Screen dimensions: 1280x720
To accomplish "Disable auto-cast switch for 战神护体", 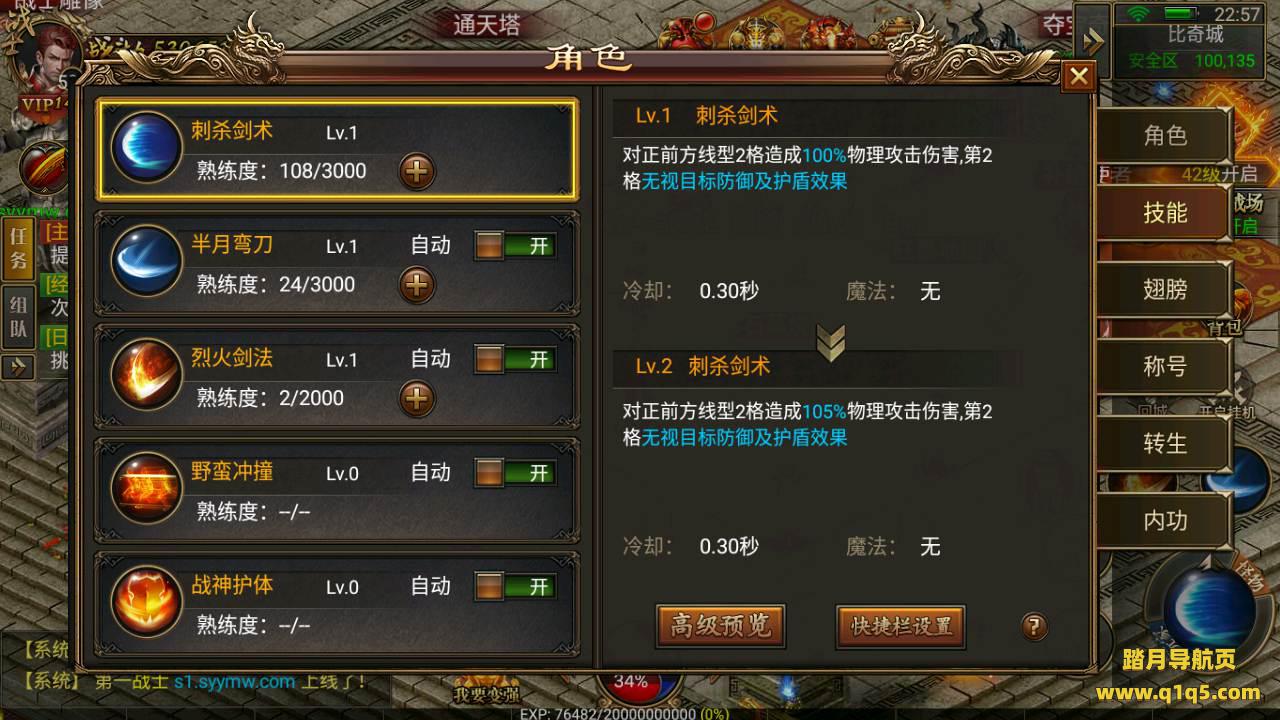I will pos(515,586).
